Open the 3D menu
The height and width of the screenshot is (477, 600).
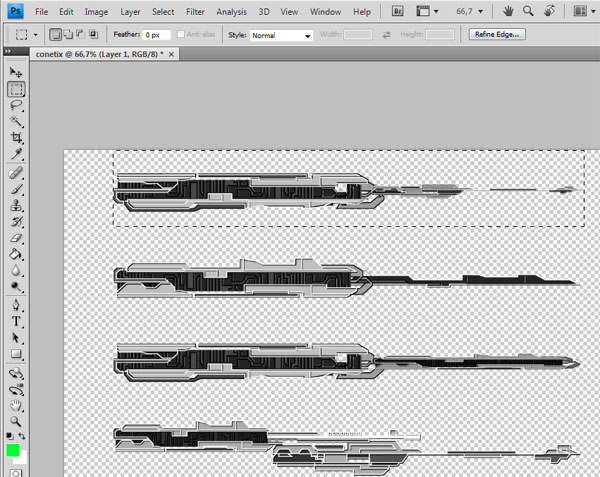[264, 12]
